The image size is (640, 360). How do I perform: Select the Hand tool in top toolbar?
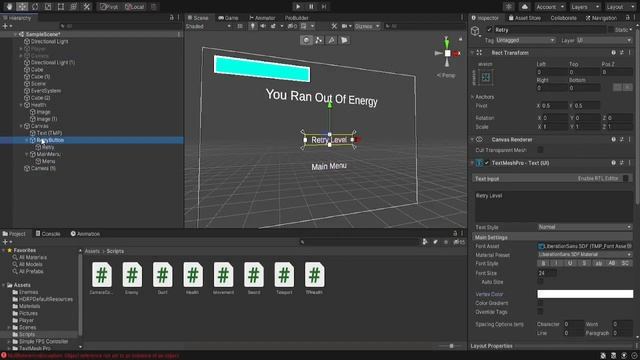9,7
